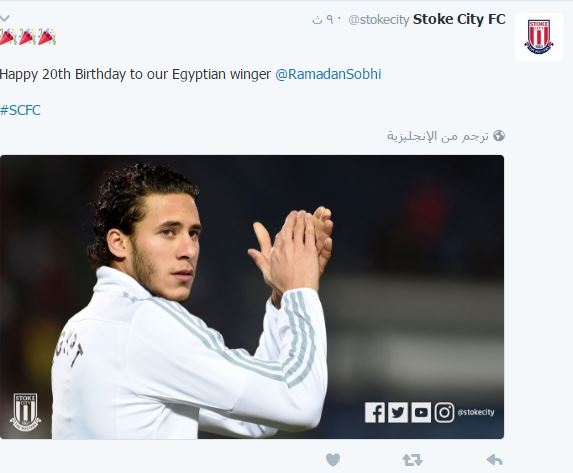Screen dimensions: 573x473
Task: Reply with the arrow icon
Action: pyautogui.click(x=494, y=459)
